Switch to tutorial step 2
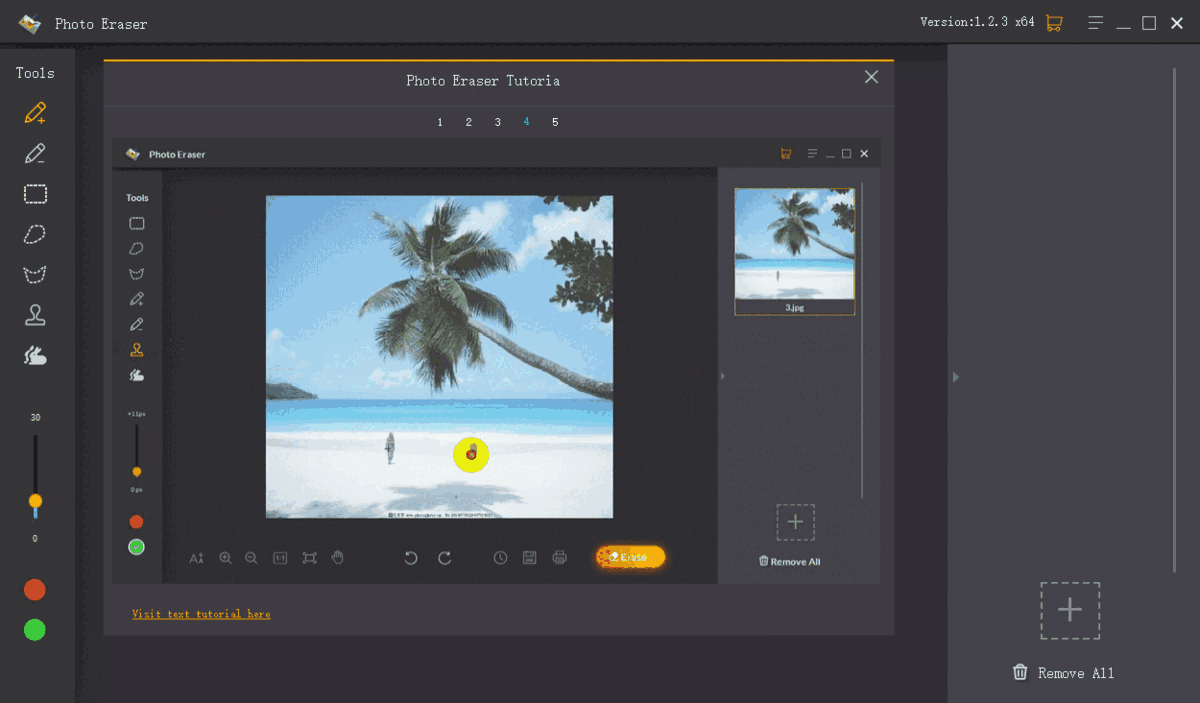The image size is (1200, 703). 468,121
